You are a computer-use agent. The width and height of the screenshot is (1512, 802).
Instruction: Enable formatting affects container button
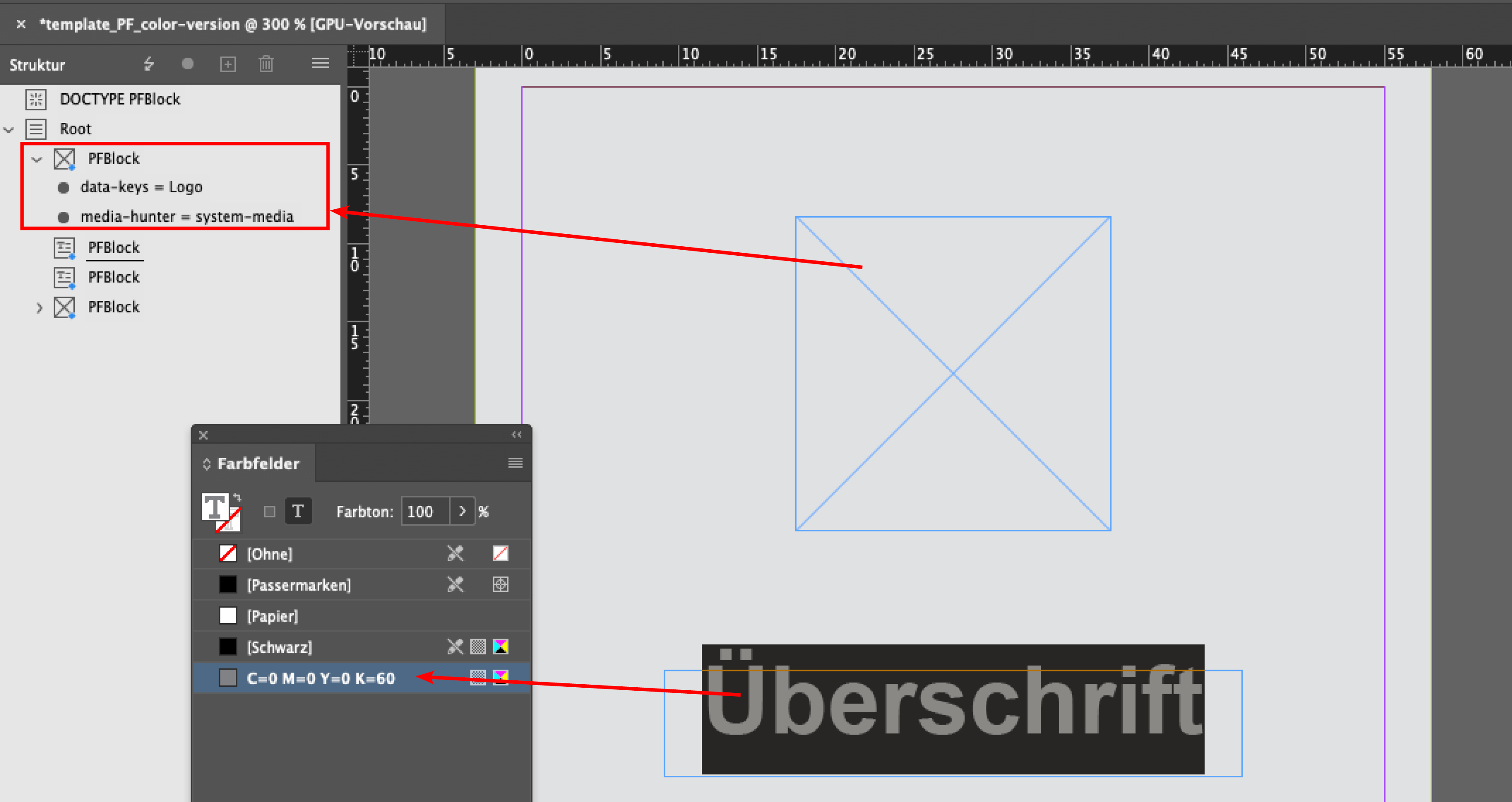click(x=269, y=511)
